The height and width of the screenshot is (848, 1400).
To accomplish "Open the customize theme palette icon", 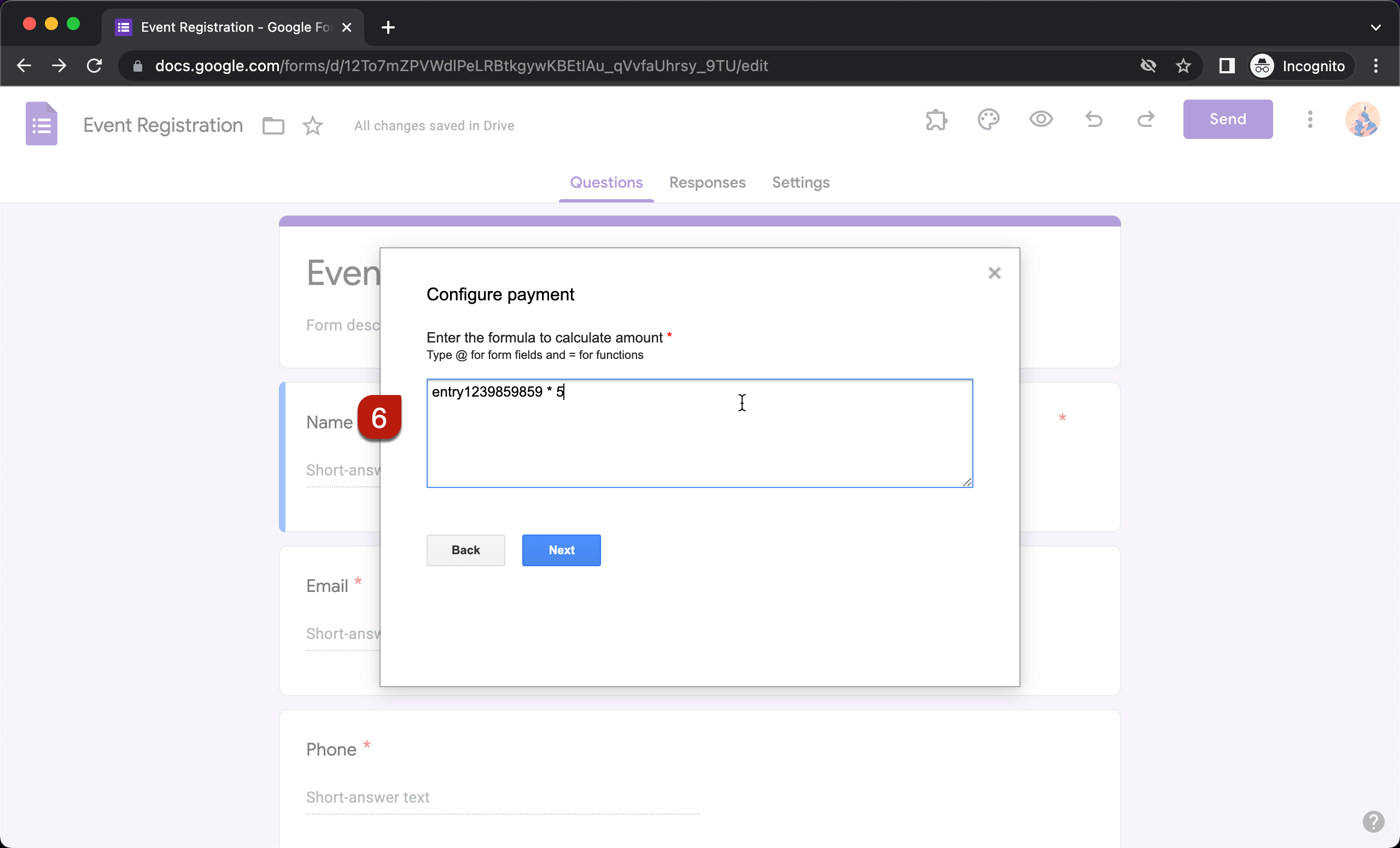I will tap(989, 120).
